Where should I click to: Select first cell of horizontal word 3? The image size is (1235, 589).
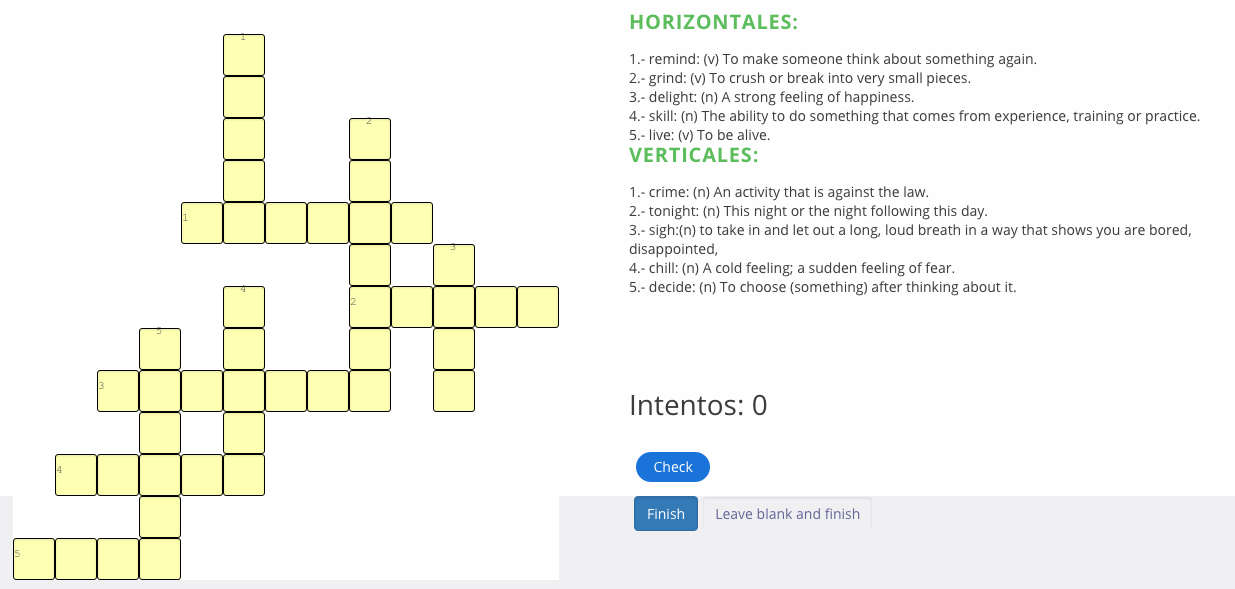pos(118,391)
